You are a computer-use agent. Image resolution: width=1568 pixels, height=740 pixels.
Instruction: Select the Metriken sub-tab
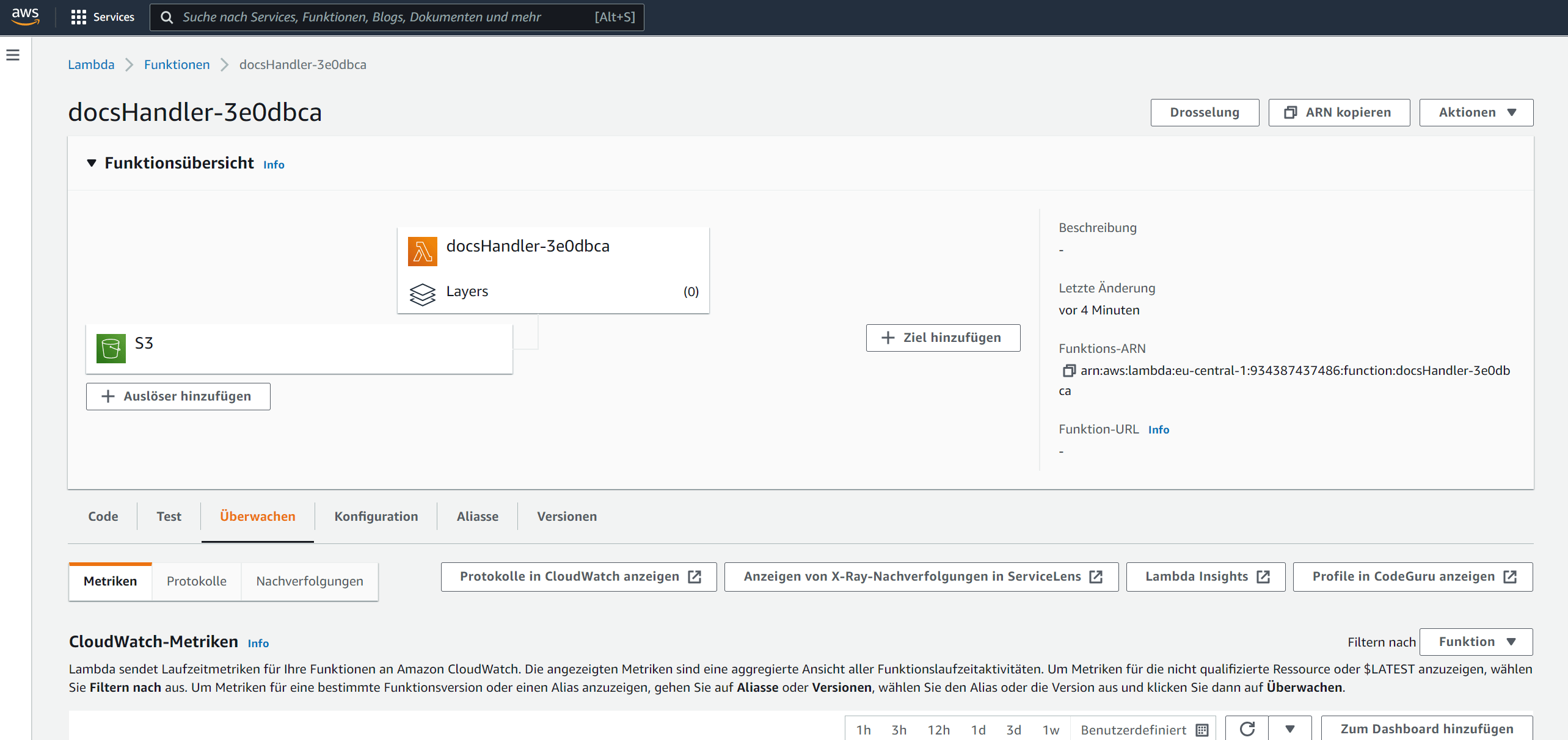coord(111,581)
